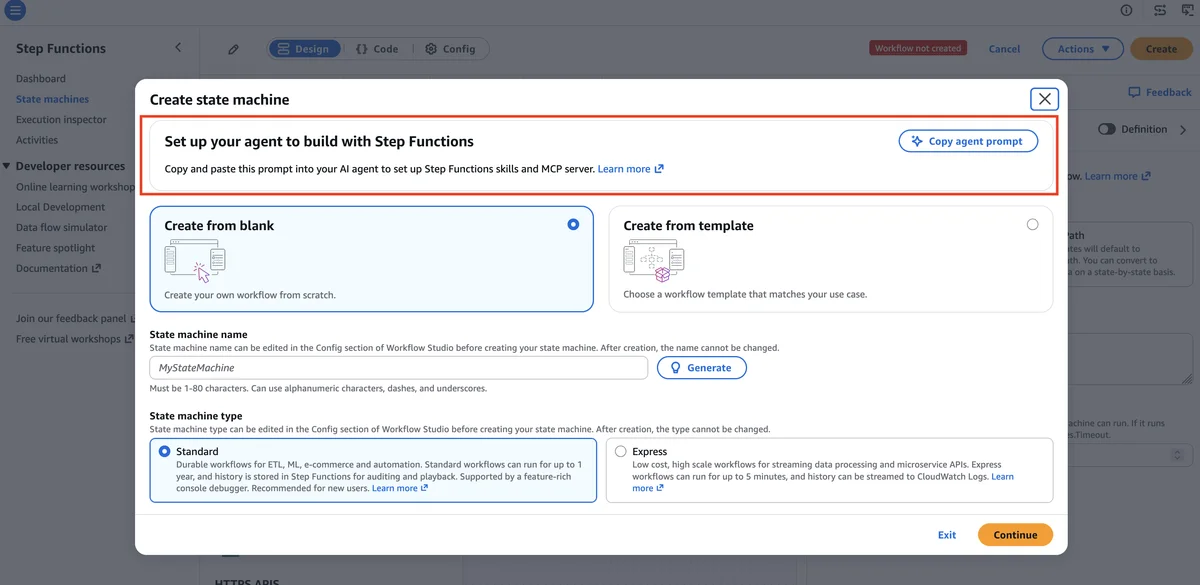Click the Step Functions sidebar title
This screenshot has height=585, width=1200.
(61, 48)
